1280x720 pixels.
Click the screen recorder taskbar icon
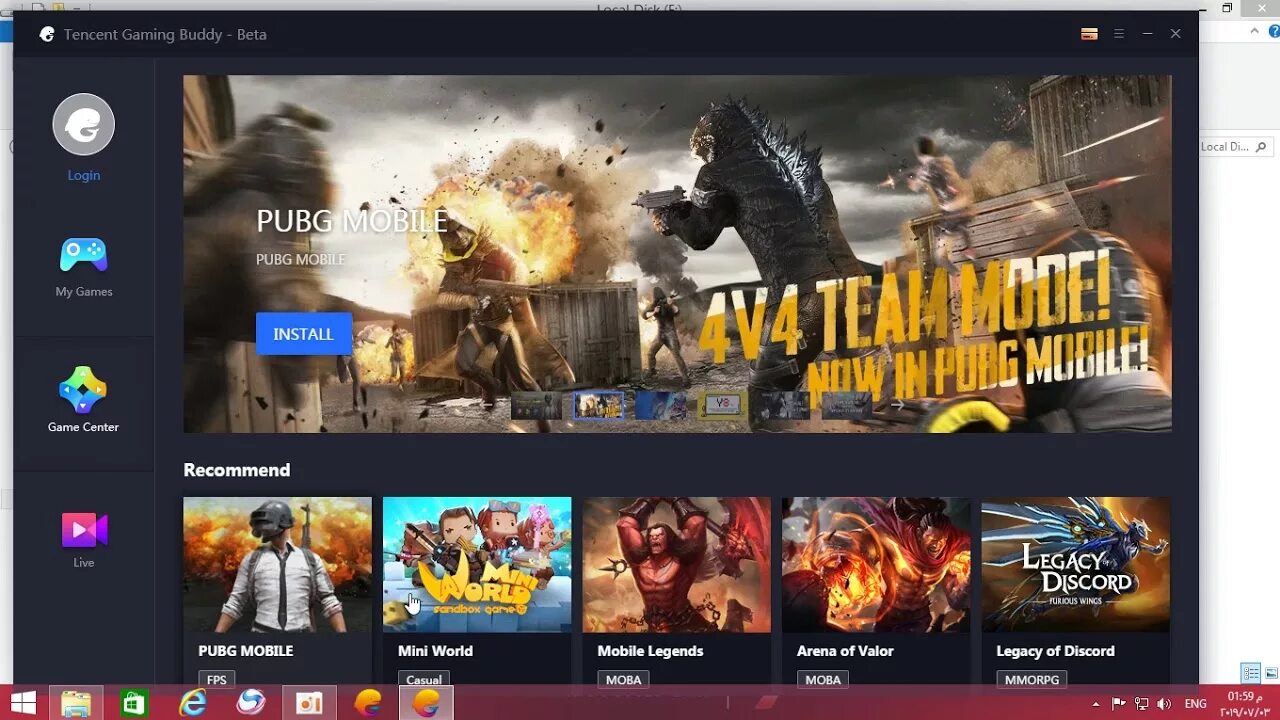[x=309, y=703]
